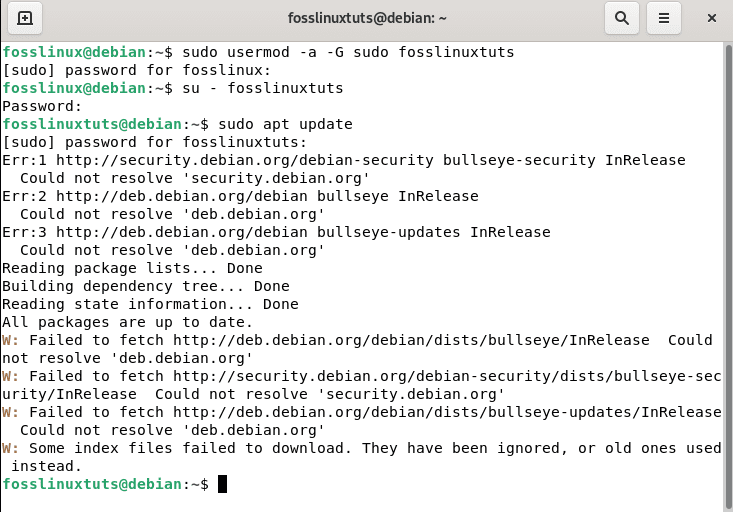Open a new terminal tab
The image size is (733, 512).
24,18
